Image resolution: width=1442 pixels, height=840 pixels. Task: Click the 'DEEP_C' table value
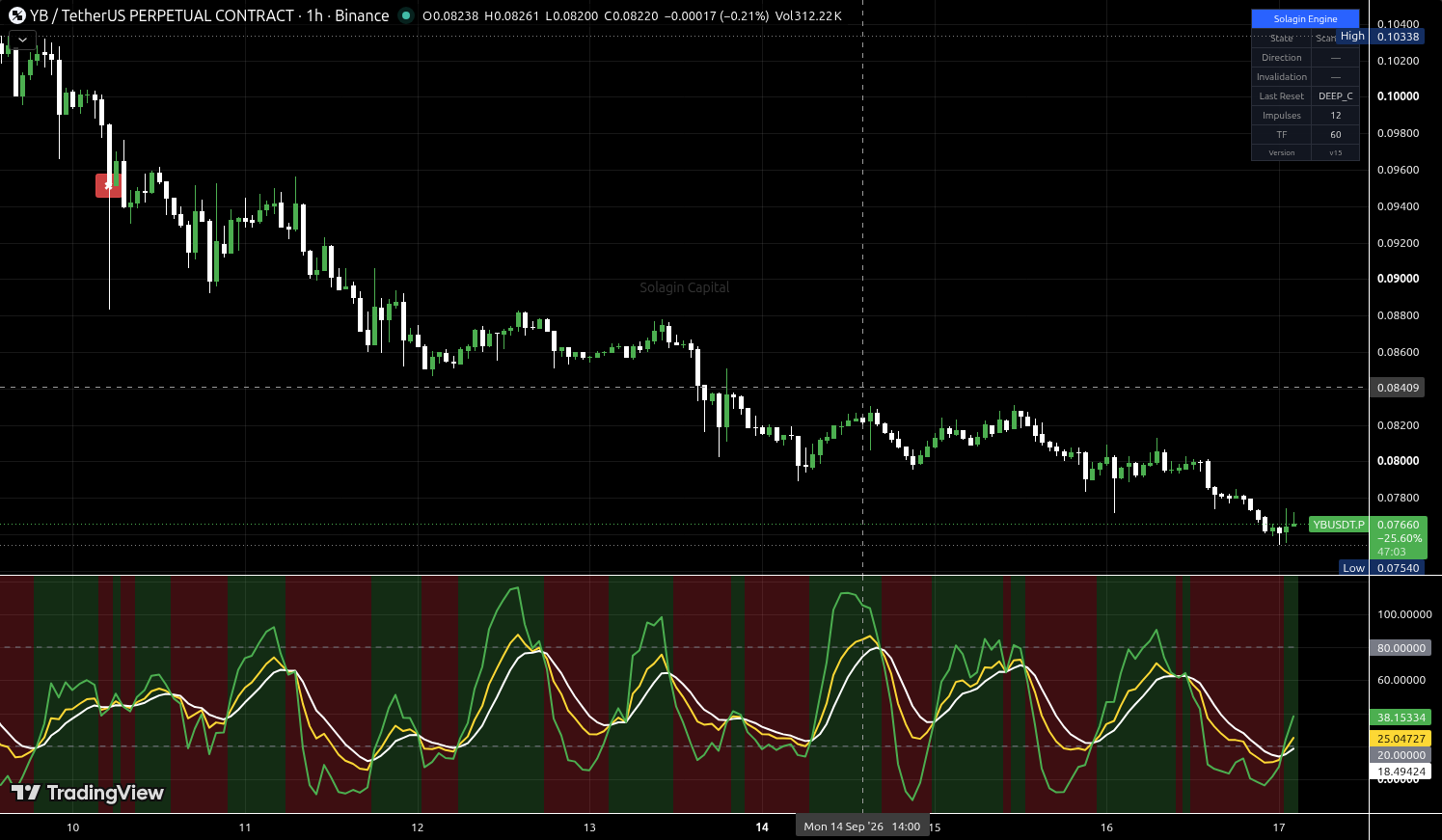tap(1336, 96)
